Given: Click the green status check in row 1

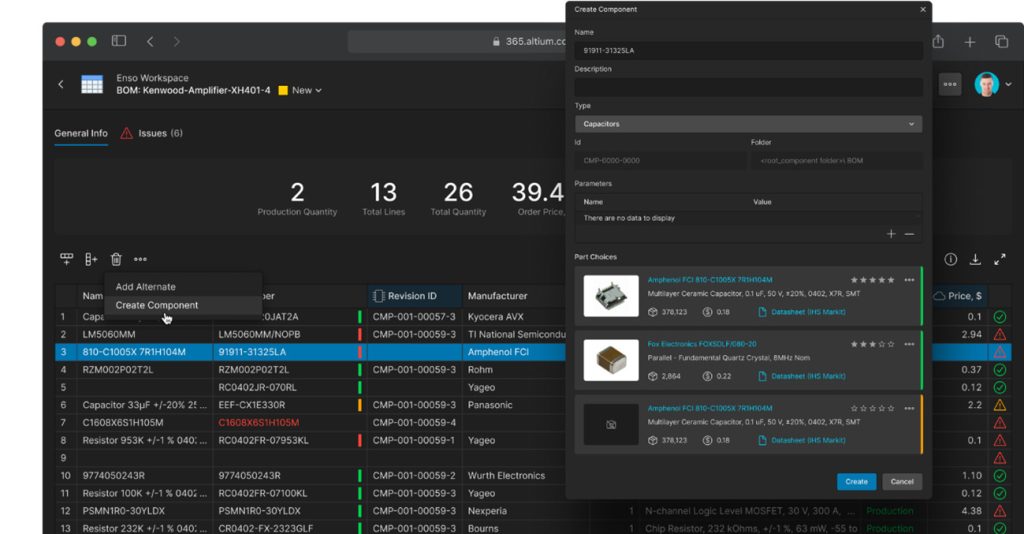Looking at the screenshot, I should click(1000, 317).
